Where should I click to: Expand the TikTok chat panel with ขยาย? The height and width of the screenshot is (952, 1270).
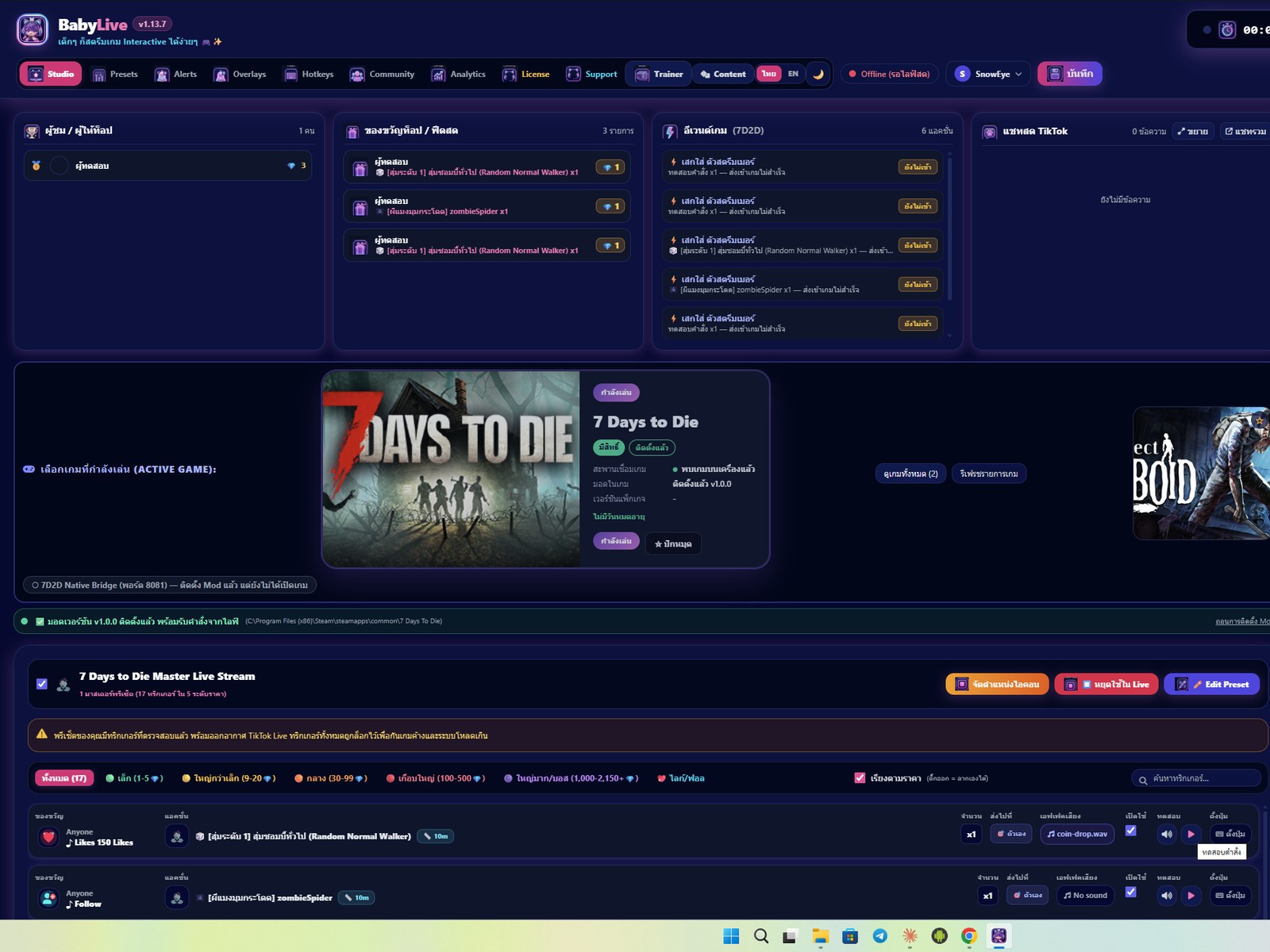(x=1192, y=132)
